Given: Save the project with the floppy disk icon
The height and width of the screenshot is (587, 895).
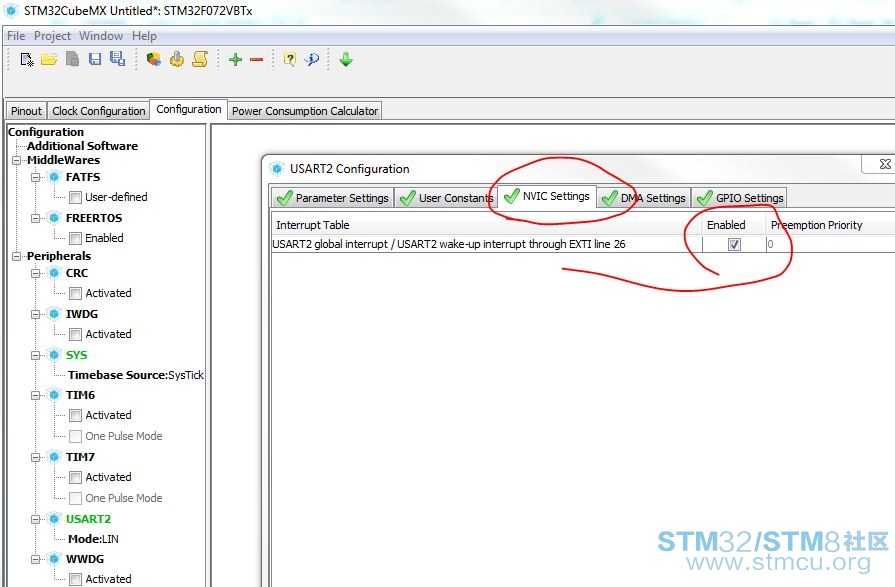Looking at the screenshot, I should (95, 59).
